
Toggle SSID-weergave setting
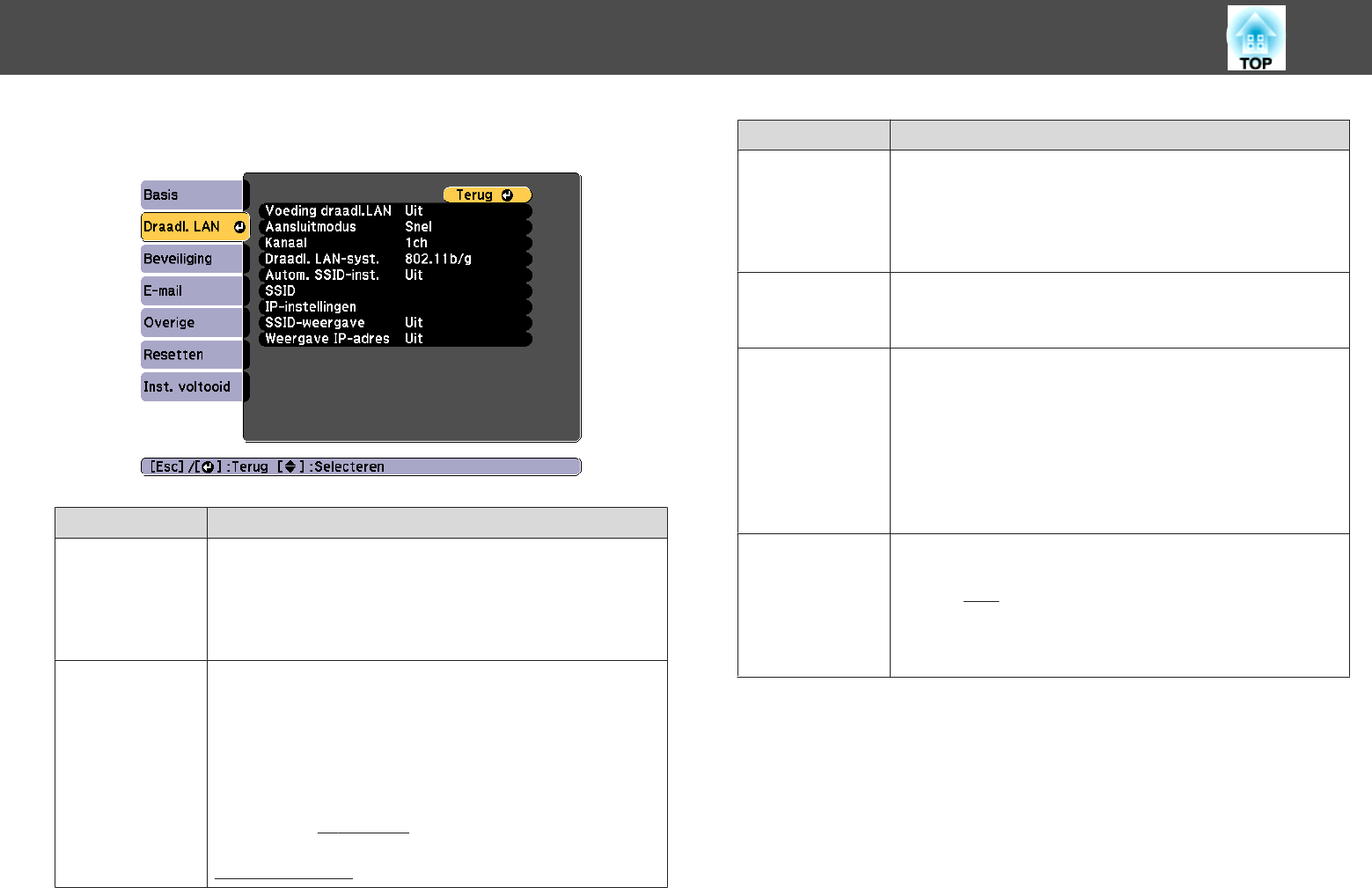coord(395,323)
